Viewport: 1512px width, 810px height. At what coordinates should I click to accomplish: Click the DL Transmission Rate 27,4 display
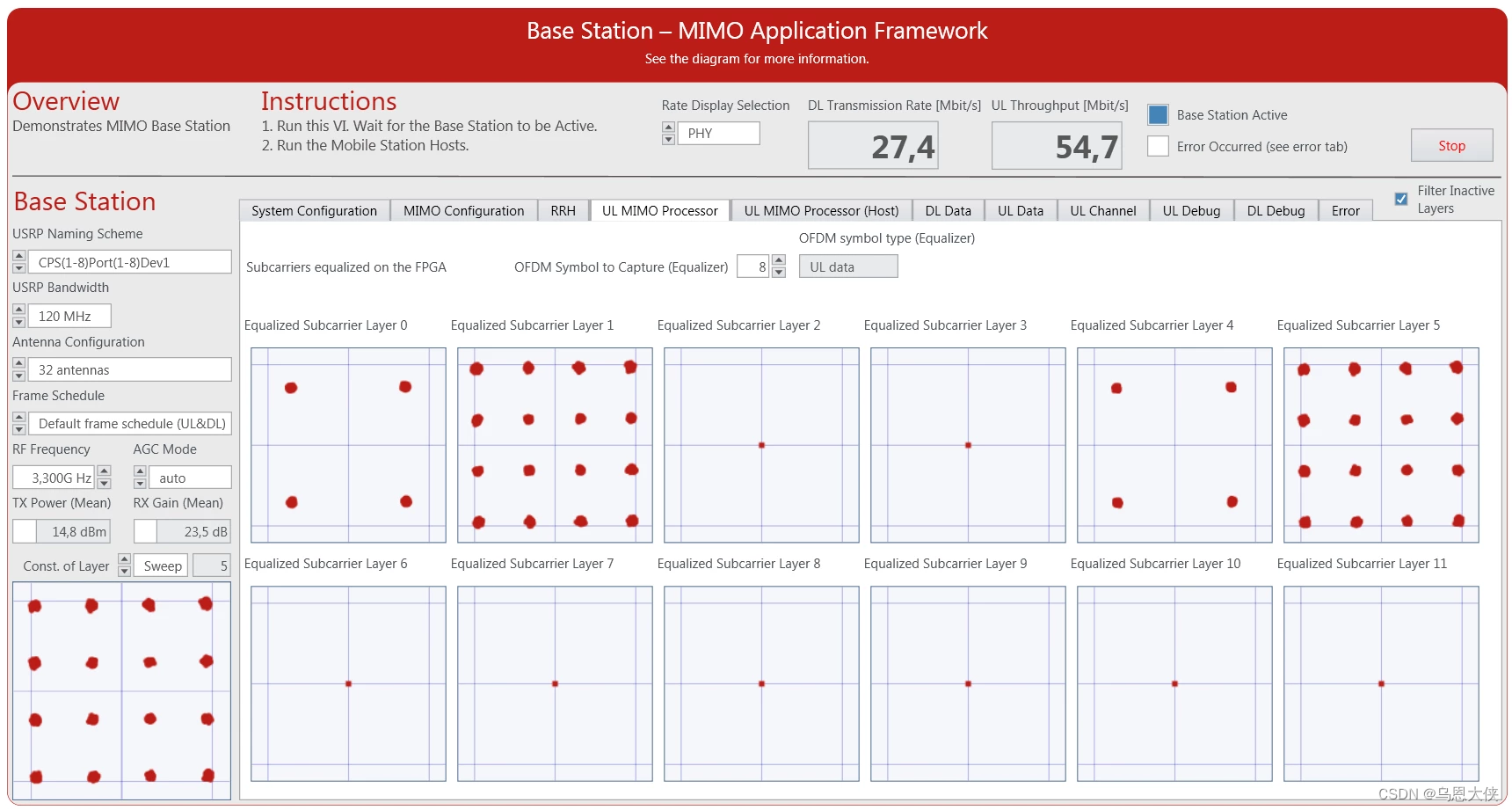[x=873, y=145]
